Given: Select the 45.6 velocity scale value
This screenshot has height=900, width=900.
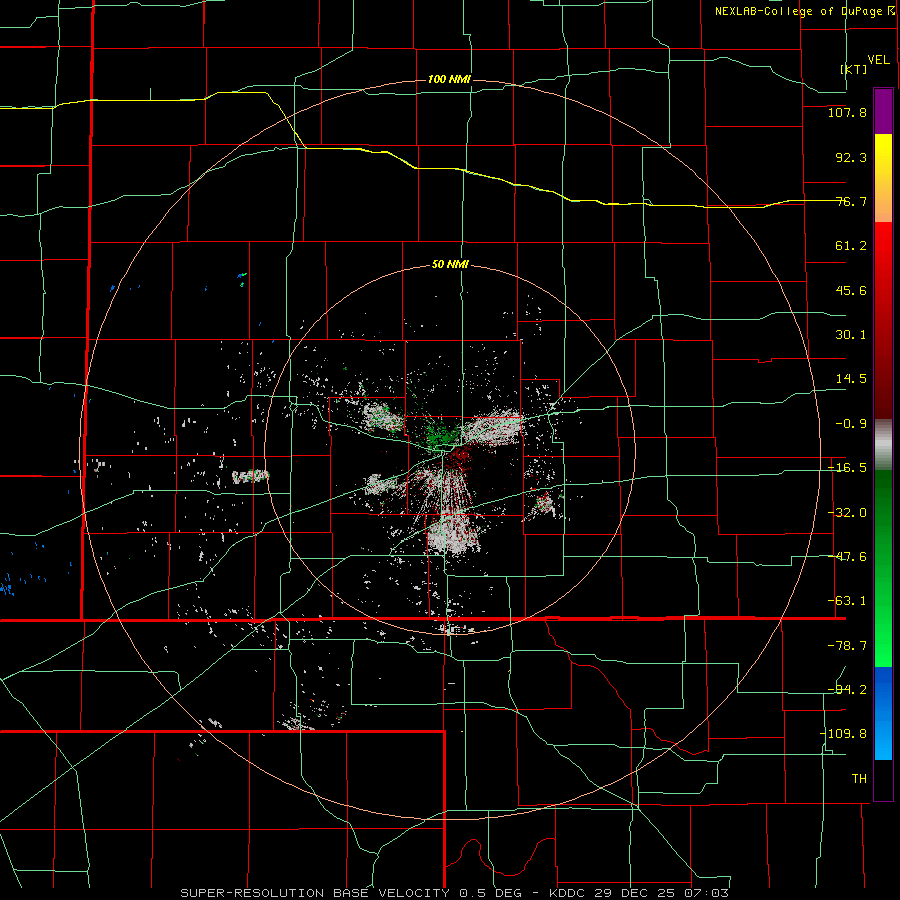Looking at the screenshot, I should [851, 290].
